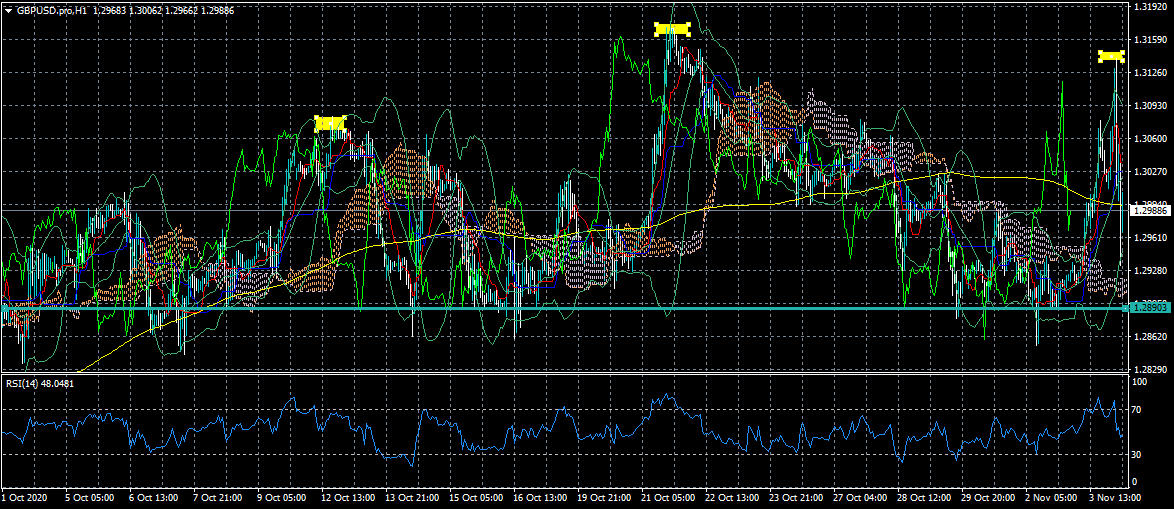Click the RSI scale level 70
This screenshot has width=1174, height=509.
click(x=1139, y=410)
